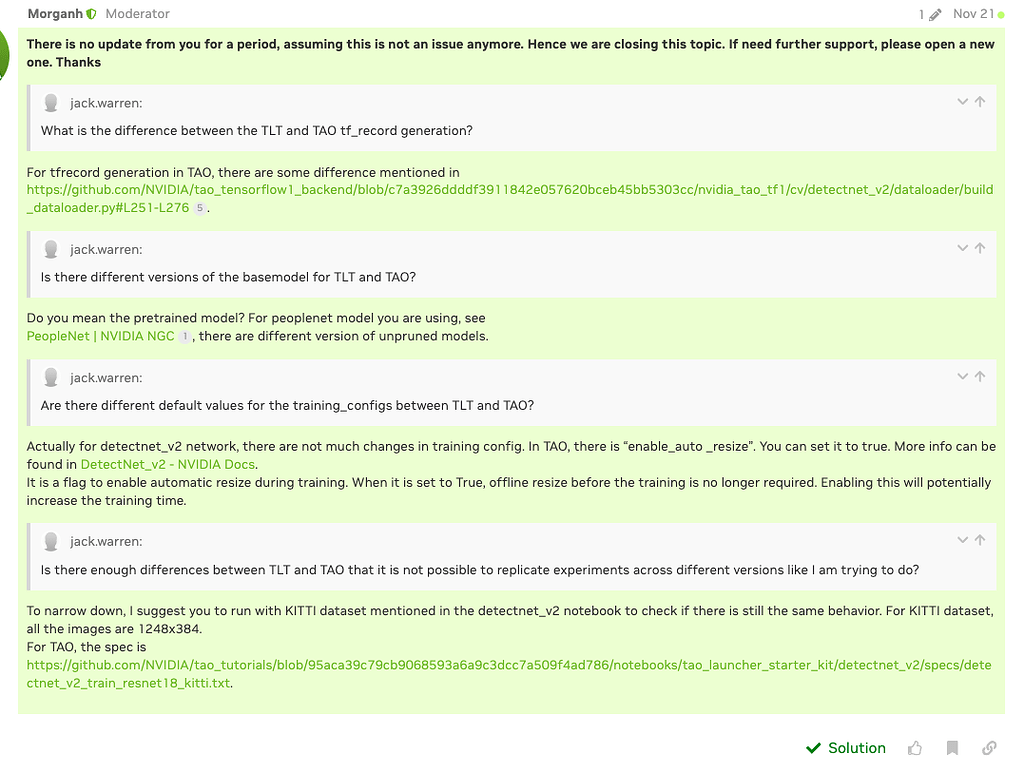Open edit history via pencil icon
Image resolution: width=1024 pixels, height=772 pixels.
point(936,14)
